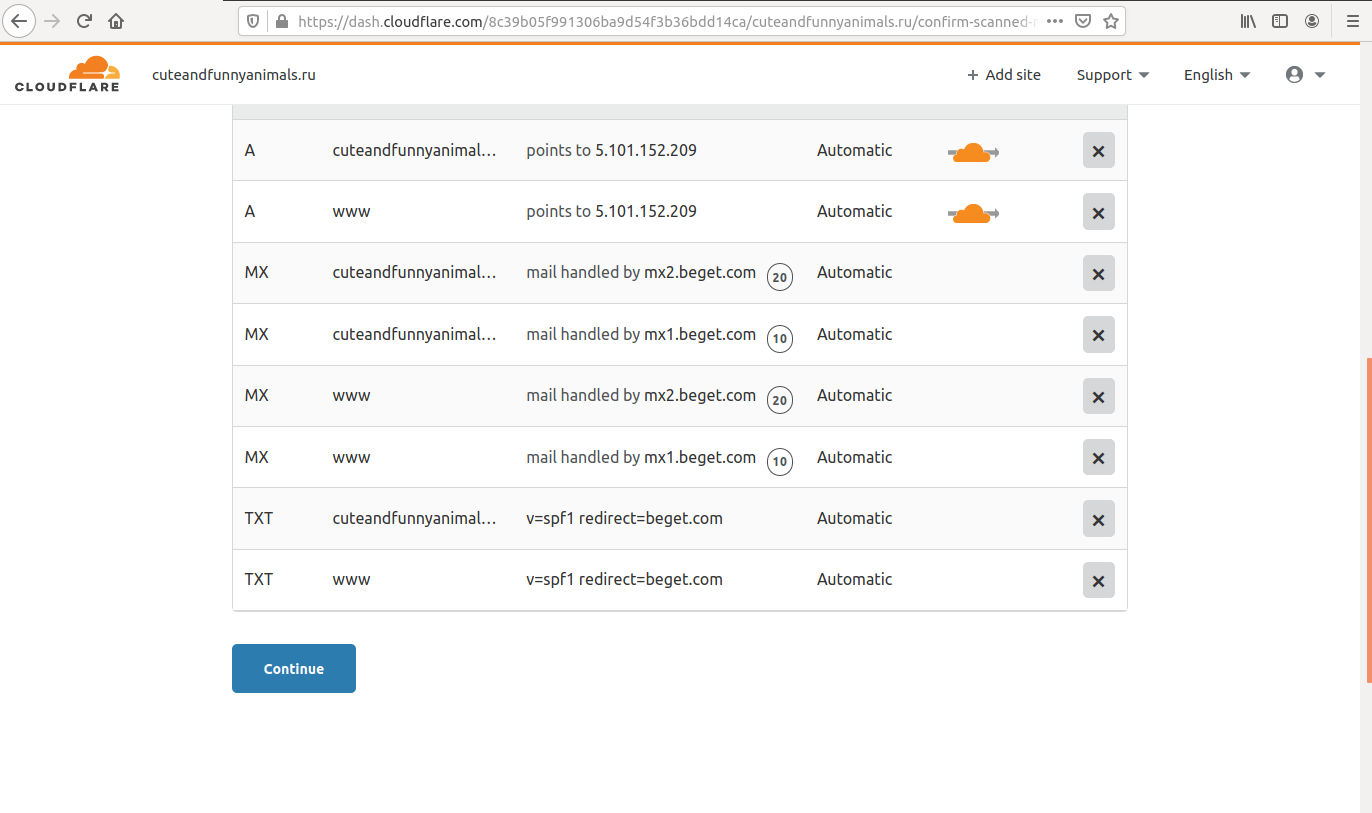Edit the TTL Automatic for the www TXT record
This screenshot has width=1372, height=813.
854,579
